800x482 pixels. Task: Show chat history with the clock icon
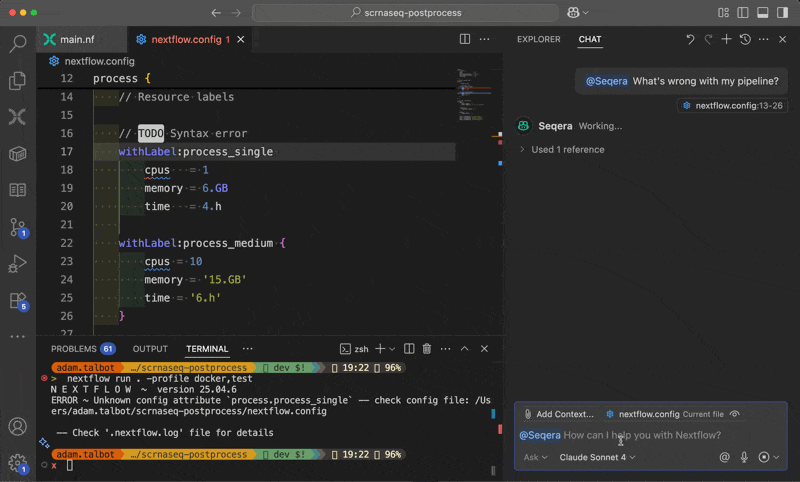click(744, 40)
